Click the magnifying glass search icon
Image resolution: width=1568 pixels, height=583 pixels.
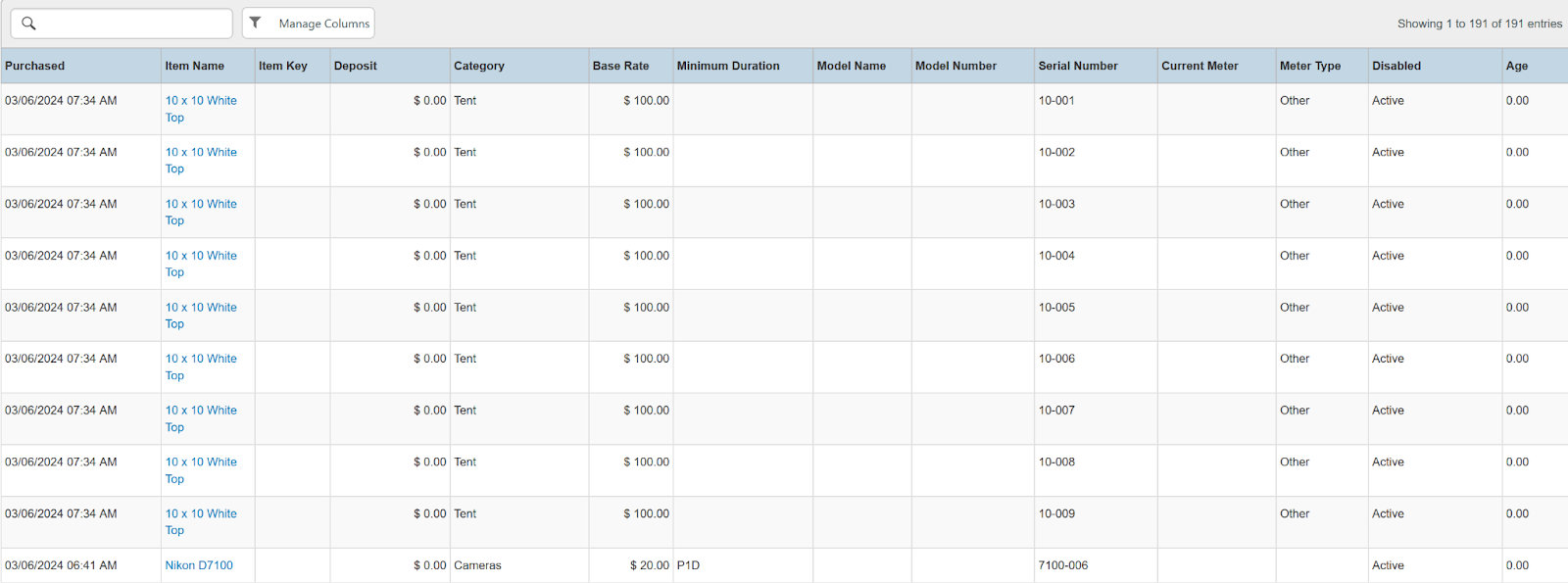pyautogui.click(x=28, y=24)
